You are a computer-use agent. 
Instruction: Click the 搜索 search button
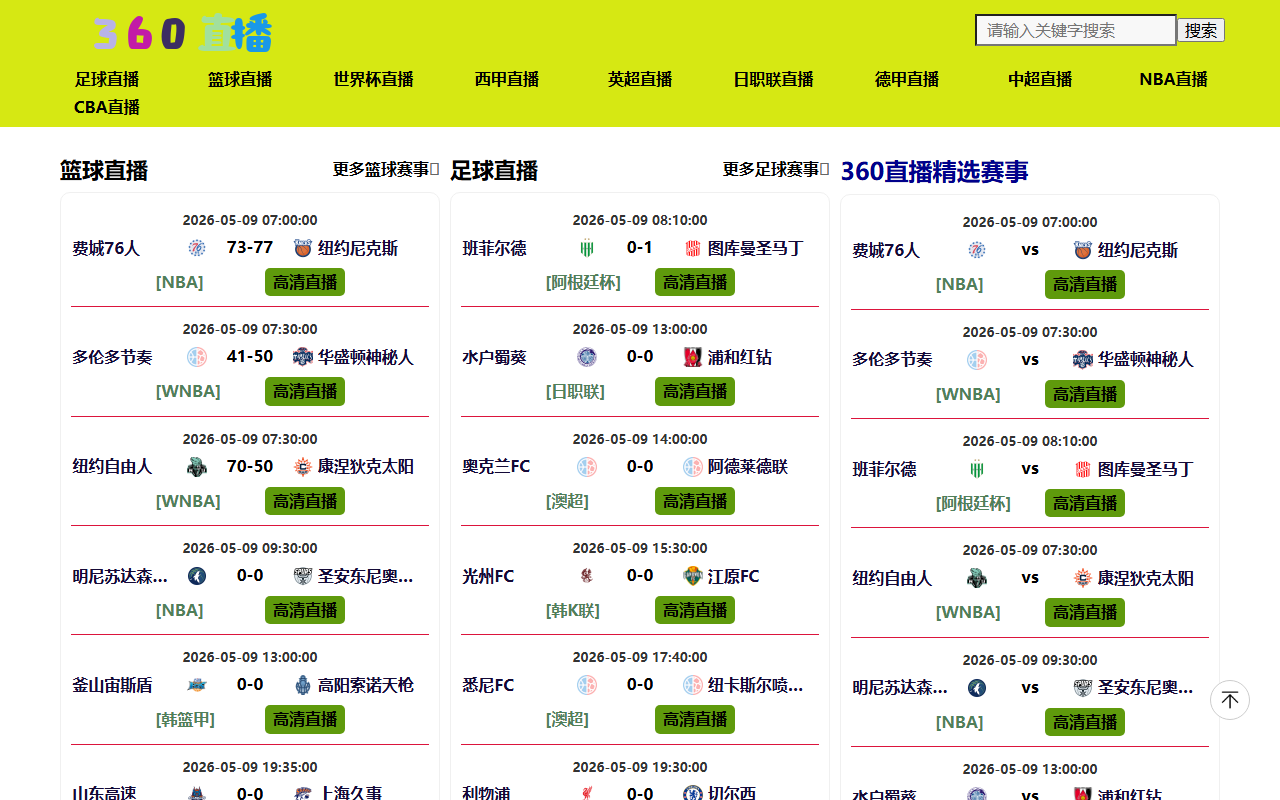(1201, 30)
